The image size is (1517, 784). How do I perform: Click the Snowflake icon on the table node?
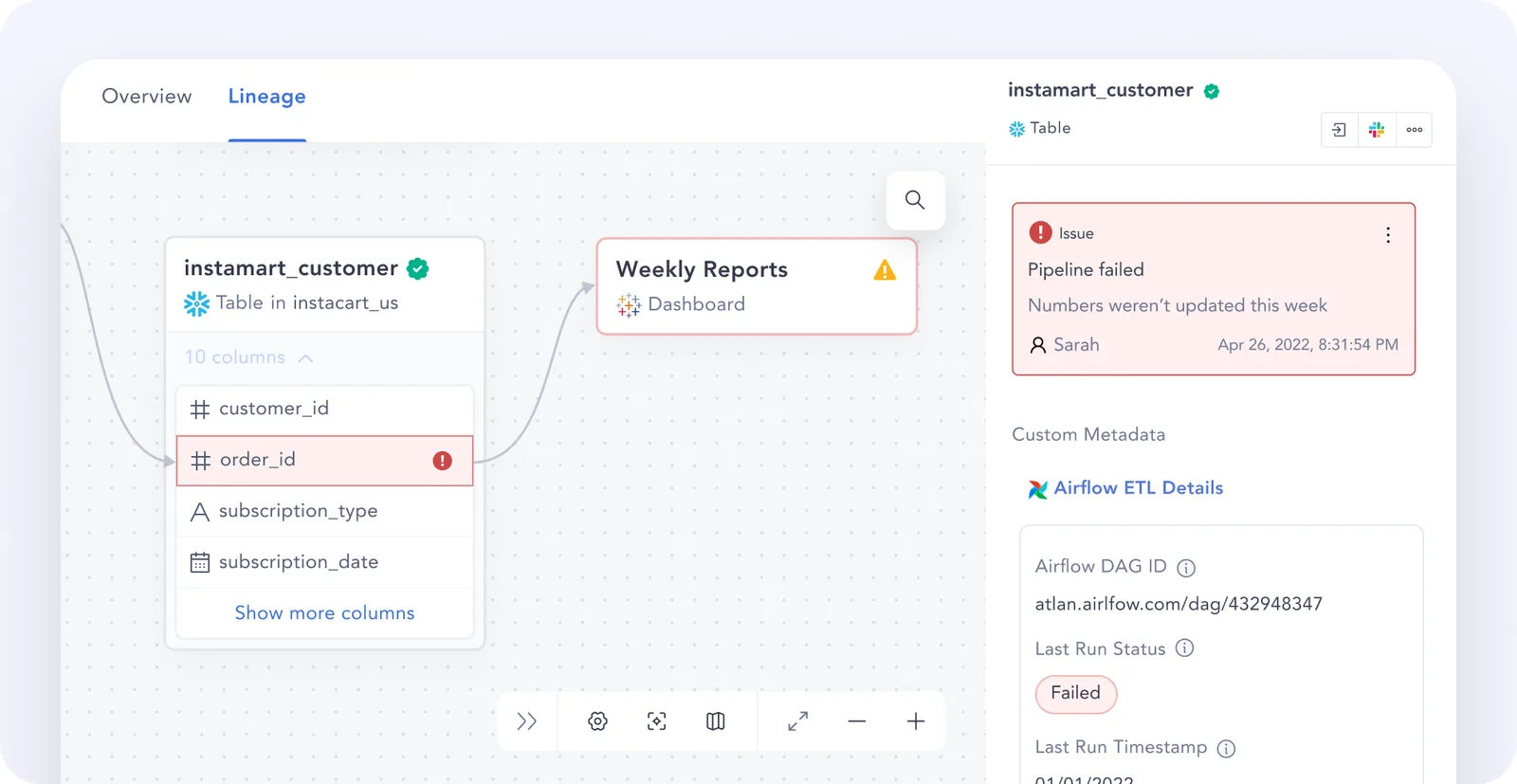196,303
